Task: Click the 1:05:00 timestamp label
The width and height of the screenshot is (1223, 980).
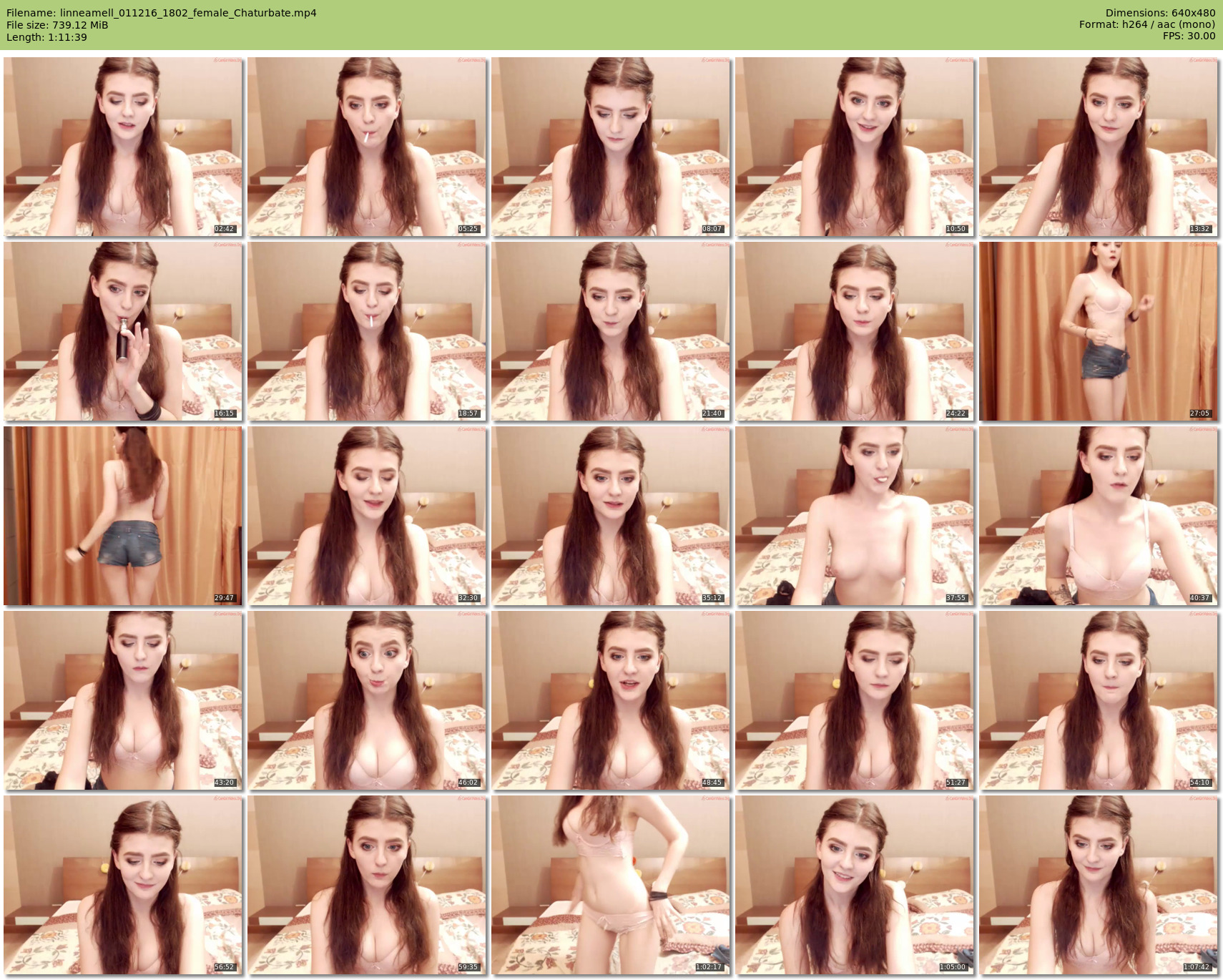Action: point(952,967)
